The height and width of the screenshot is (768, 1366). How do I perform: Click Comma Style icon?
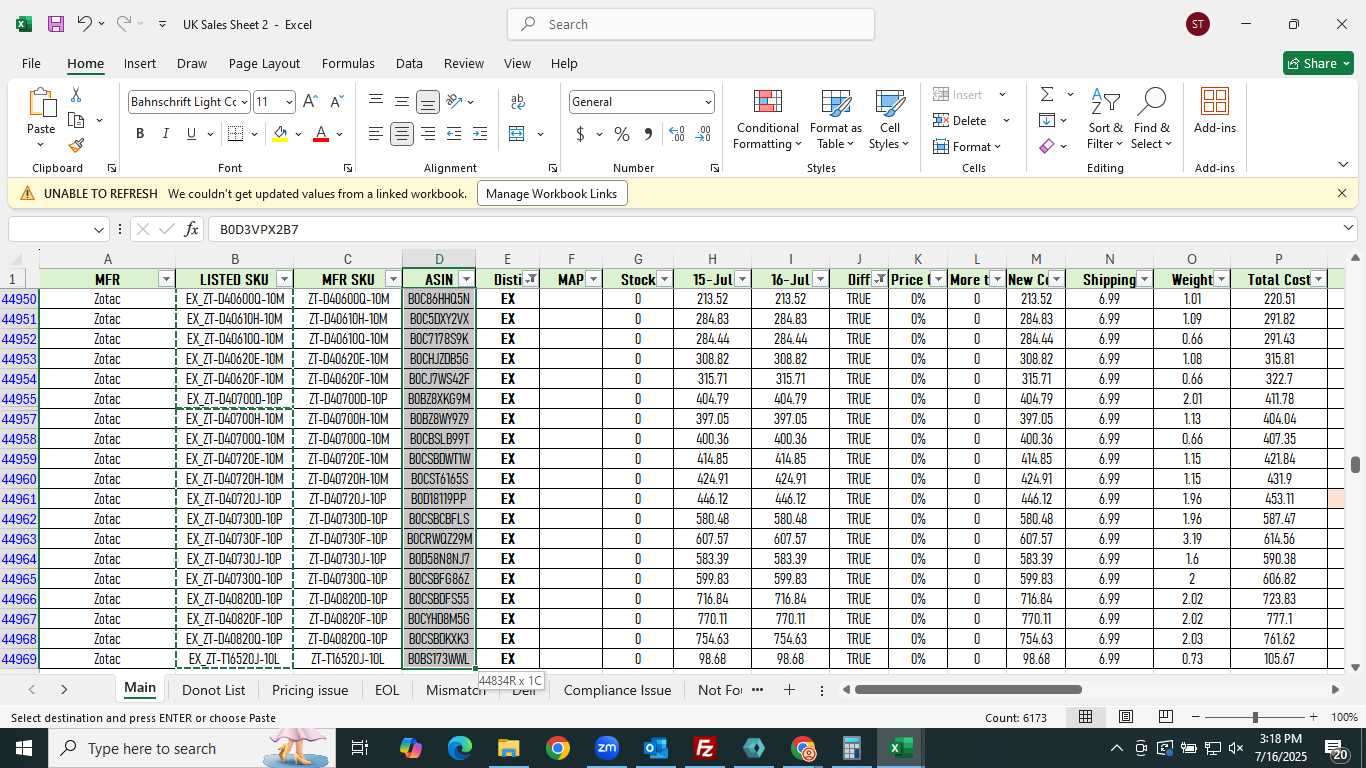[x=648, y=134]
